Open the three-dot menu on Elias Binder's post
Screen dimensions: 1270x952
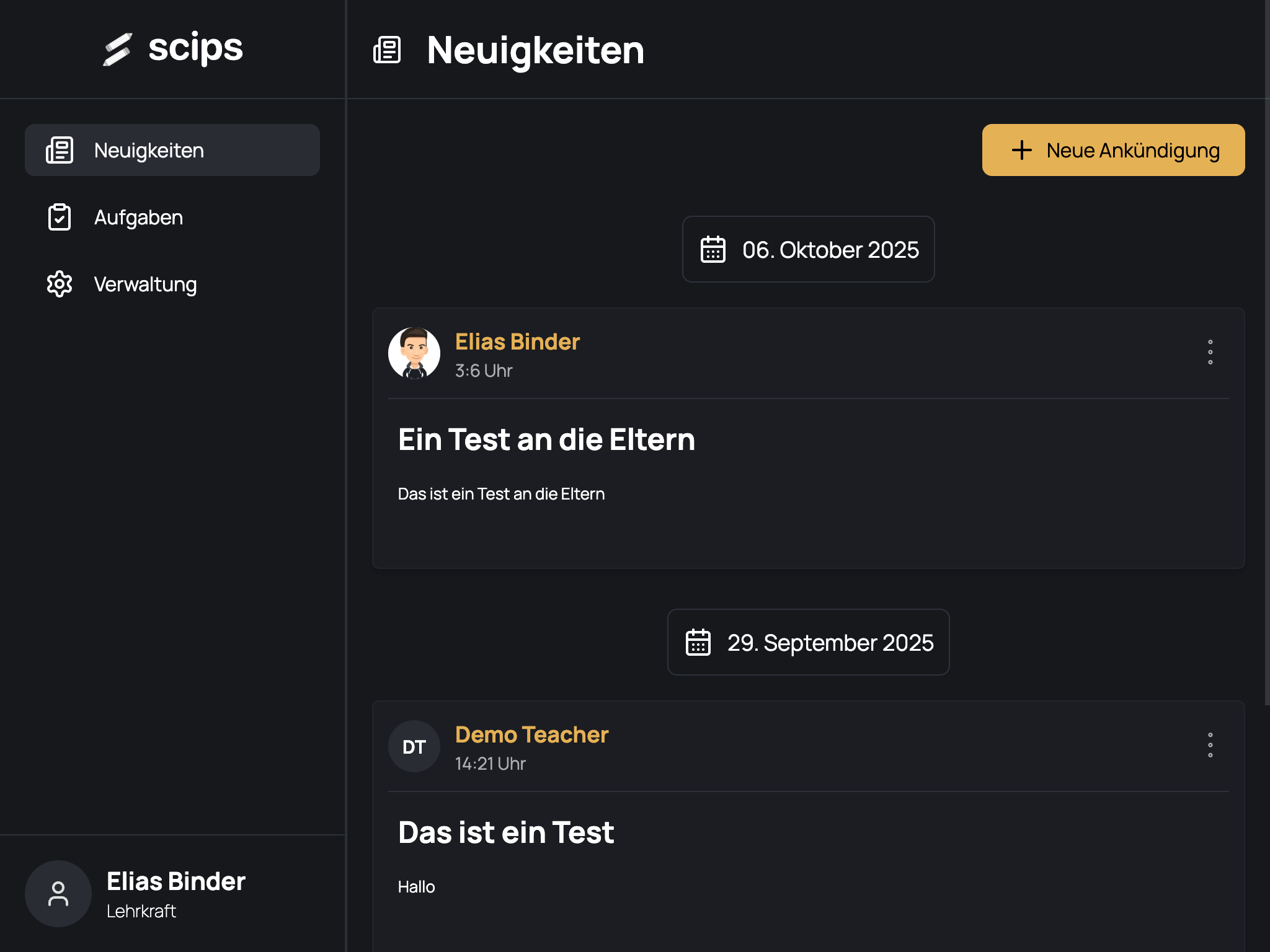coord(1210,352)
